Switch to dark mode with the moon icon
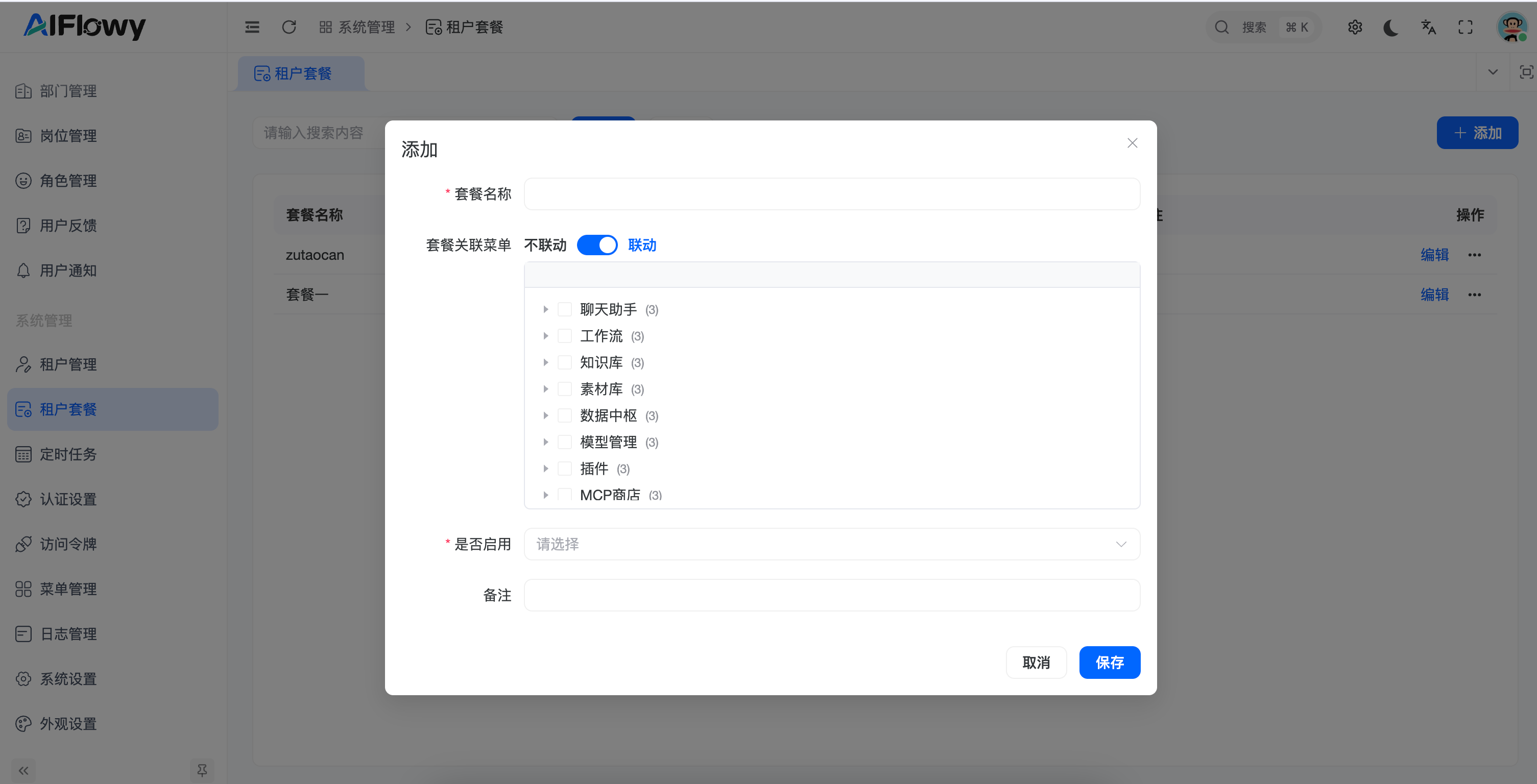The width and height of the screenshot is (1537, 784). [1391, 27]
